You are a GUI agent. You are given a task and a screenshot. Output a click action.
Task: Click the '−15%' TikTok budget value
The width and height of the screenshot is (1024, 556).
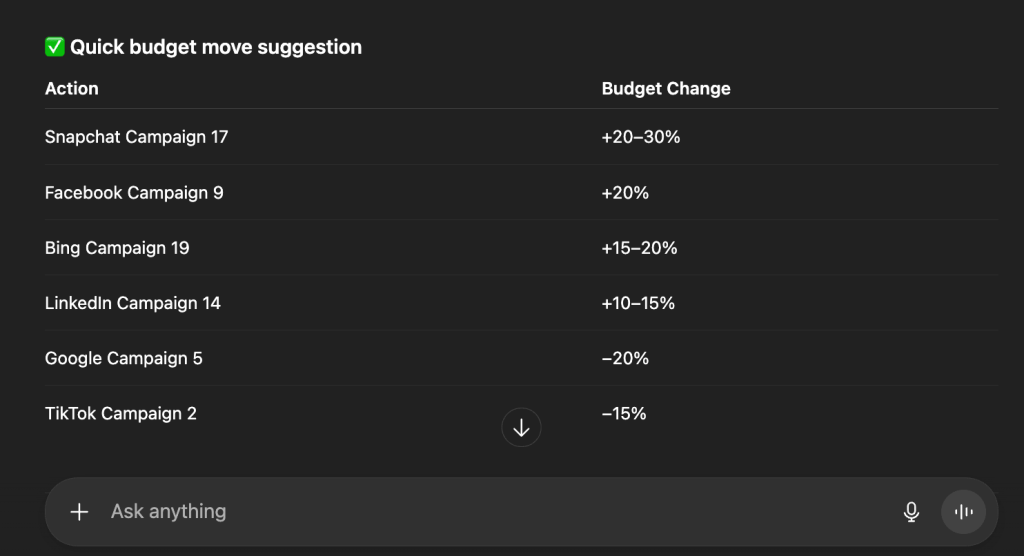pyautogui.click(x=624, y=413)
